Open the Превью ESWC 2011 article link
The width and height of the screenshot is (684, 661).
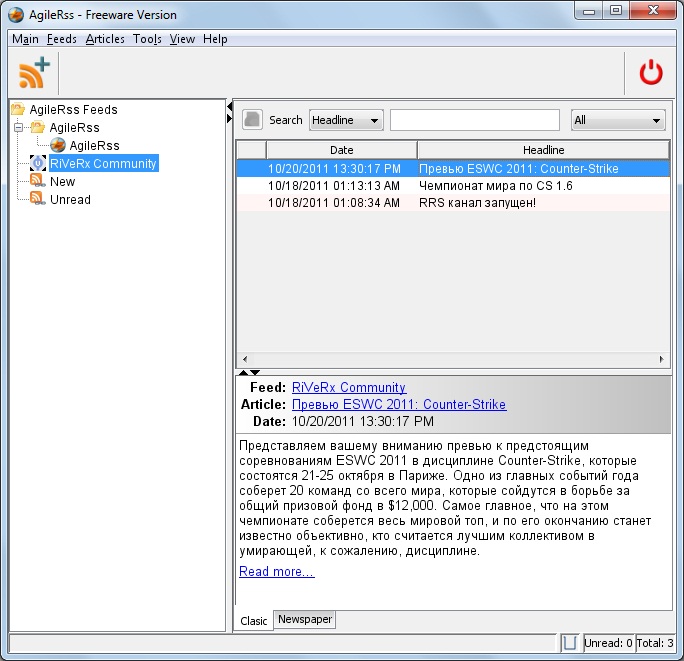399,404
